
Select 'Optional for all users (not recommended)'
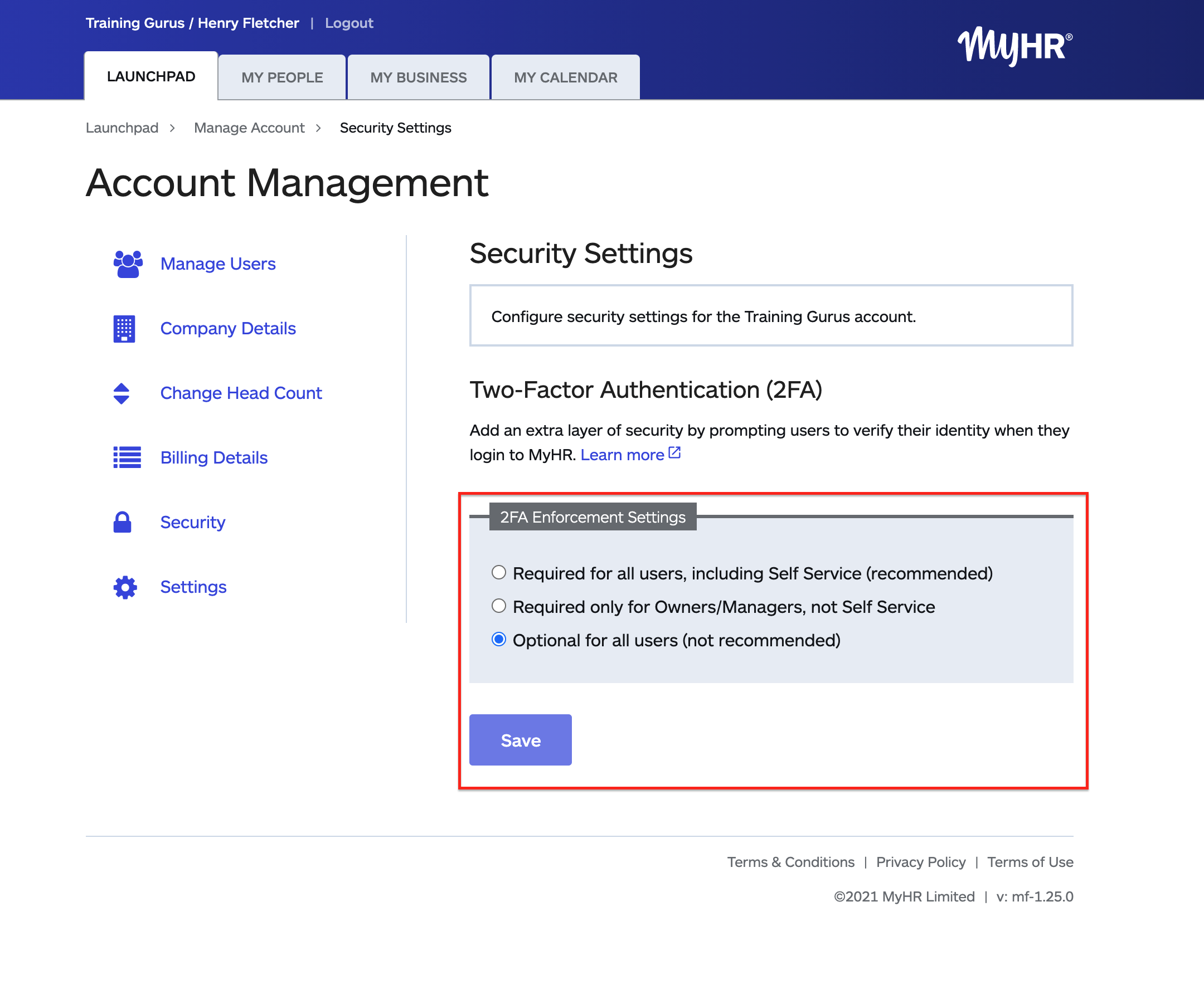pyautogui.click(x=498, y=640)
